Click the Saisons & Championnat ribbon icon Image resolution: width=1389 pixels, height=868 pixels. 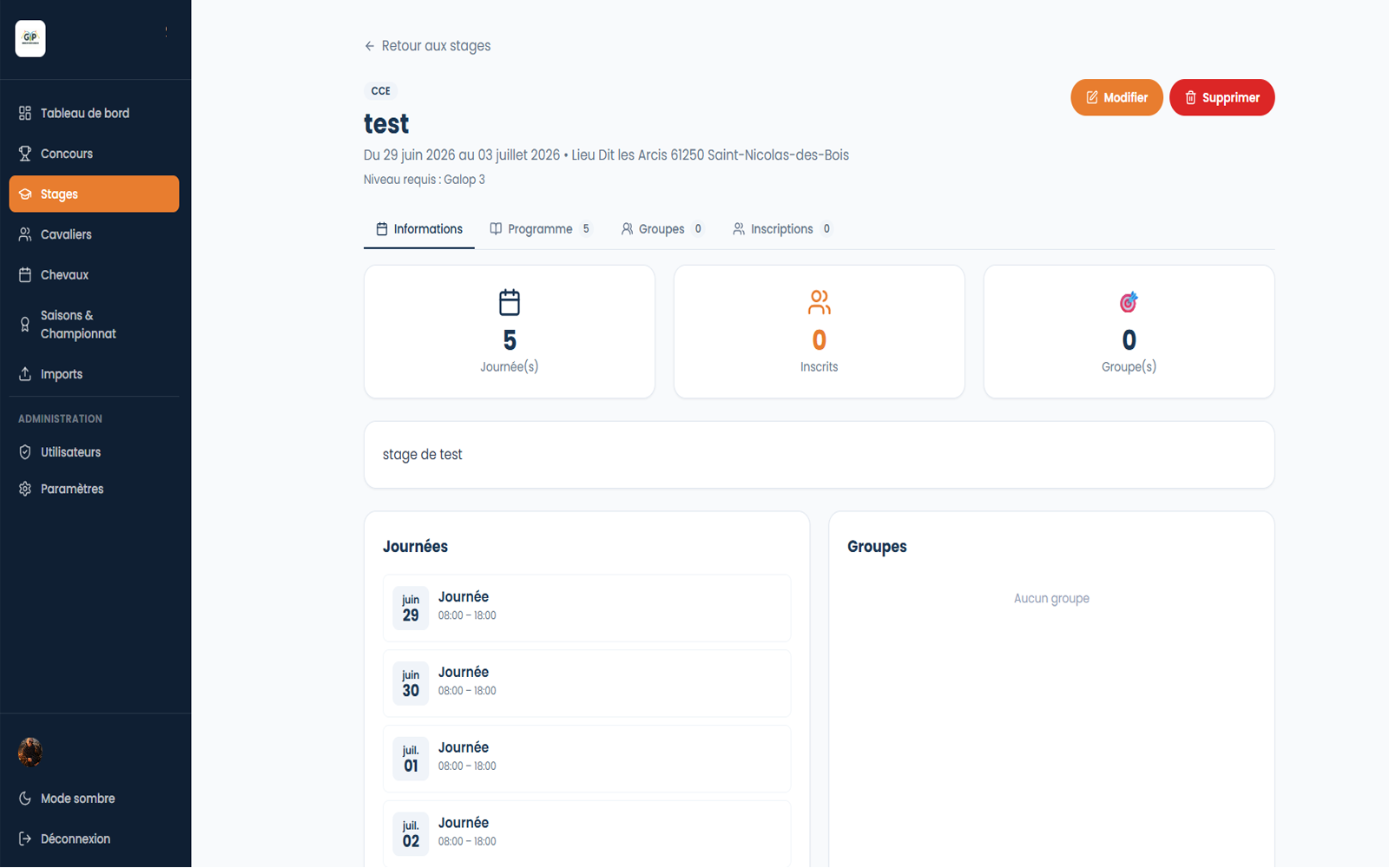[25, 325]
